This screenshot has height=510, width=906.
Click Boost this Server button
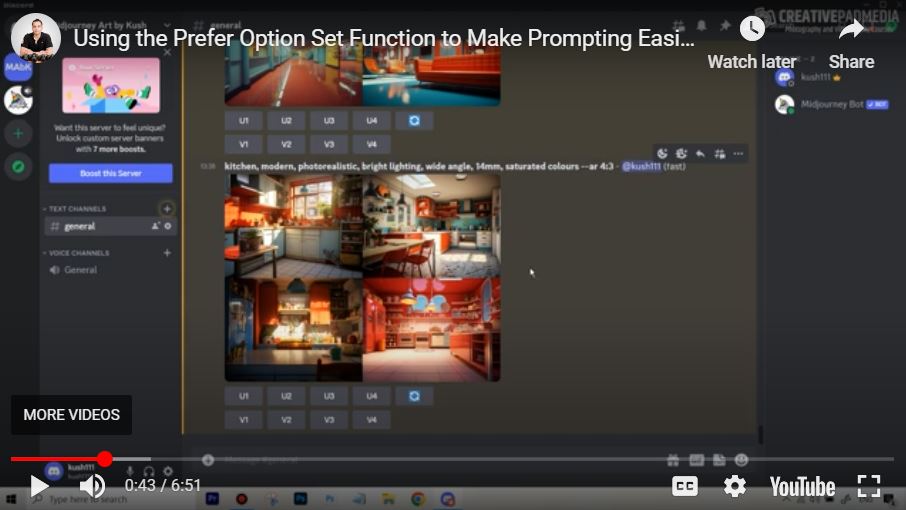tap(110, 173)
